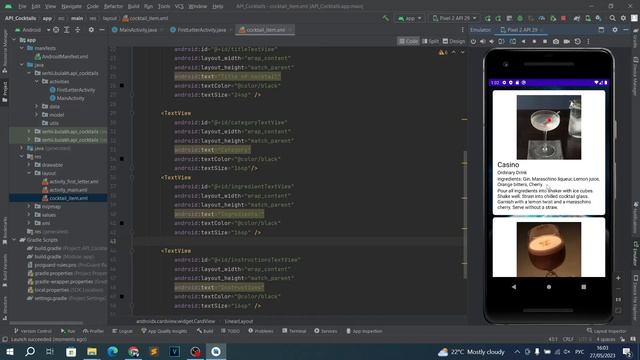
Task: Open emulator extended controls three-dot menu
Action: point(588,42)
